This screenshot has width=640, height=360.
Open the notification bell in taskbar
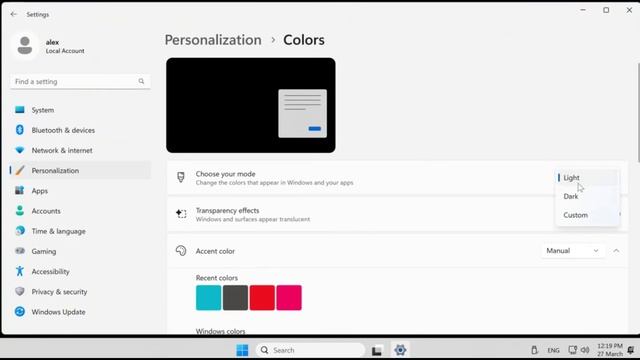pos(631,350)
